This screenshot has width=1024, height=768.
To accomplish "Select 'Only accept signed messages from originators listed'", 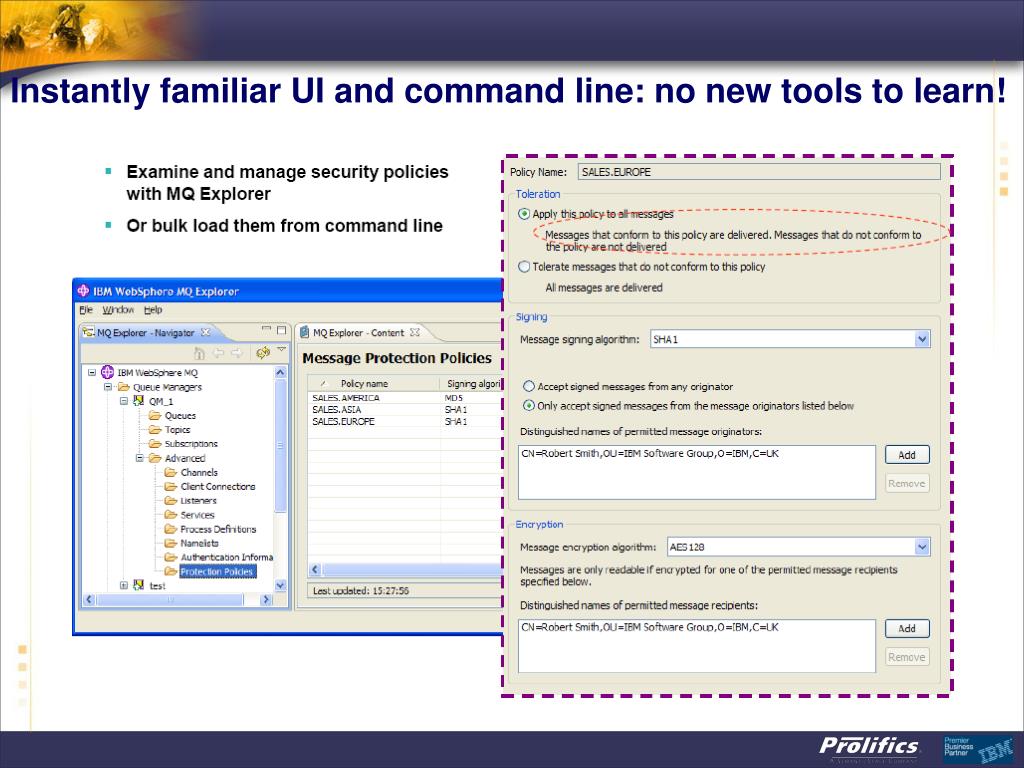I will 529,406.
